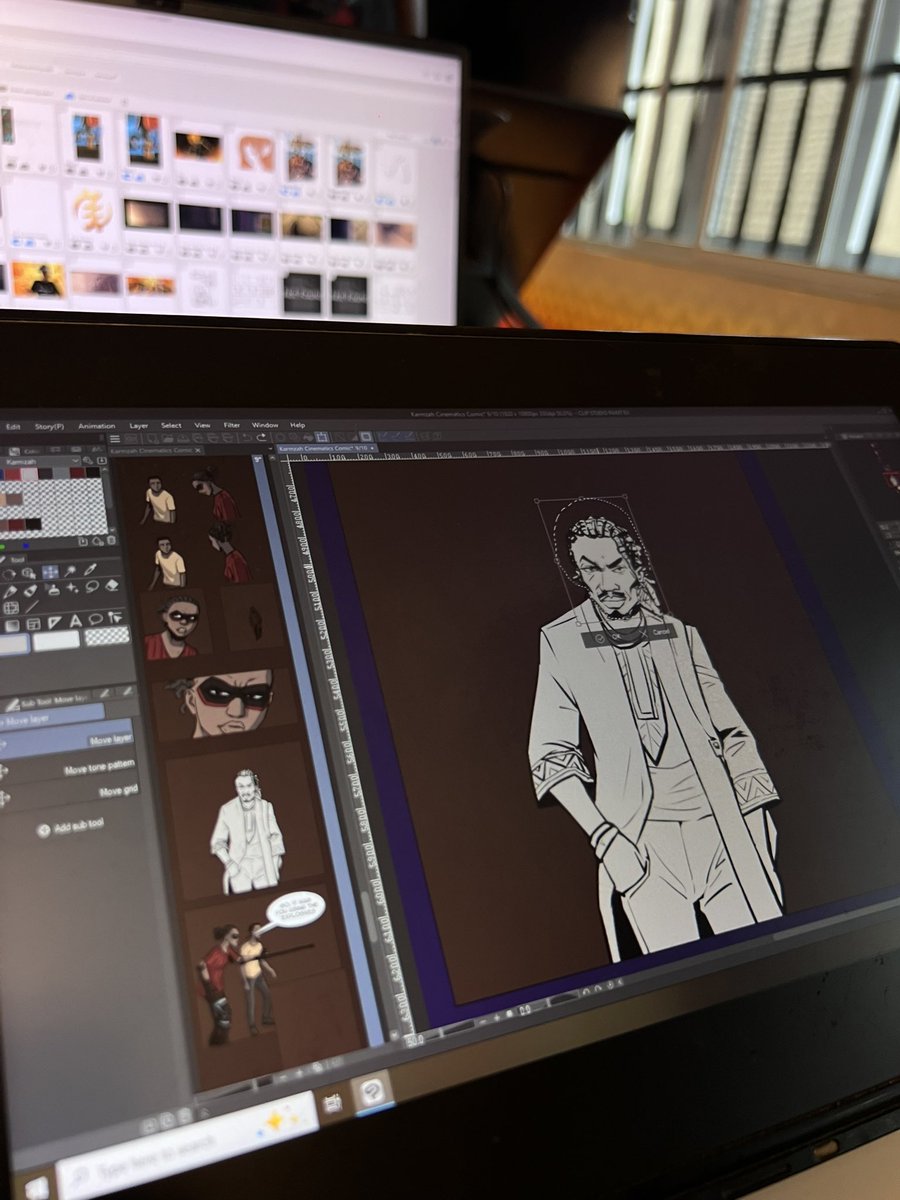Delete sub tool via trash icon
The image size is (900, 1200).
pyautogui.click(x=185, y=1115)
